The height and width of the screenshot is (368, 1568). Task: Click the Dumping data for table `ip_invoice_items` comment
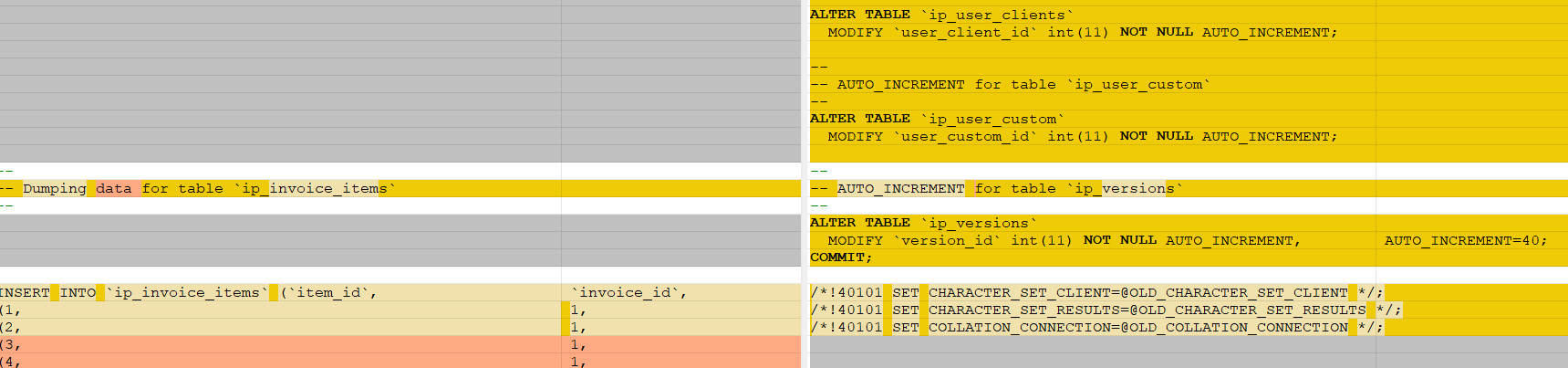click(x=199, y=188)
